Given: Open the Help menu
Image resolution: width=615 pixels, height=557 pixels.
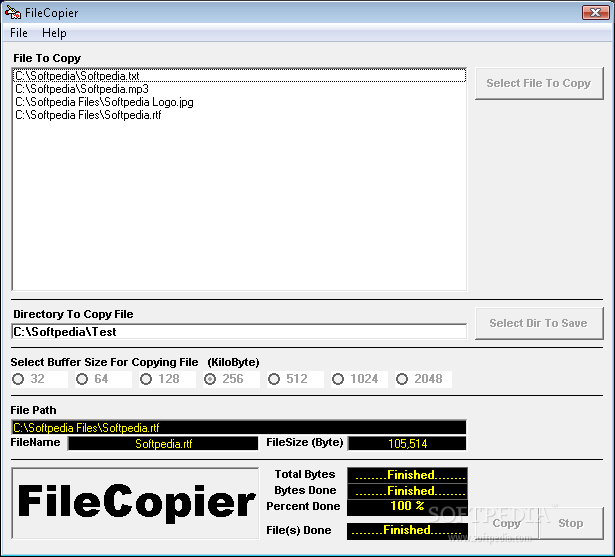Looking at the screenshot, I should (54, 33).
